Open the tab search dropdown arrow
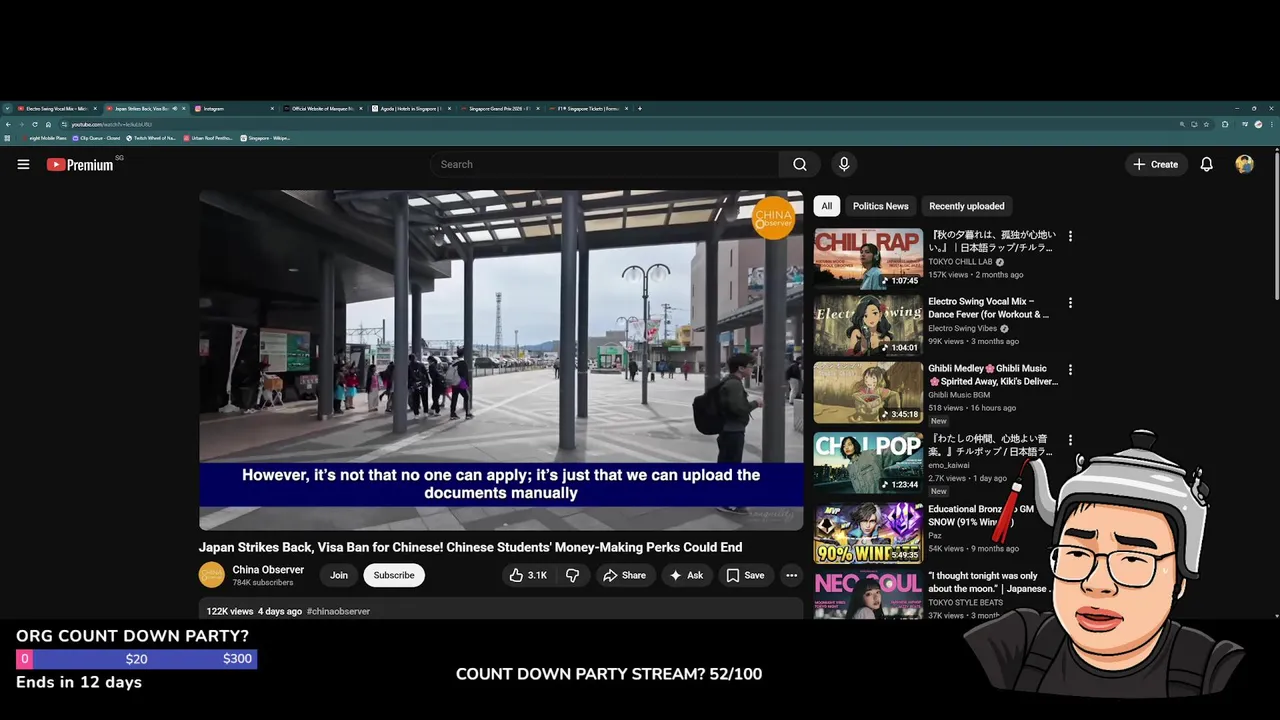The width and height of the screenshot is (1280, 720). click(7, 108)
